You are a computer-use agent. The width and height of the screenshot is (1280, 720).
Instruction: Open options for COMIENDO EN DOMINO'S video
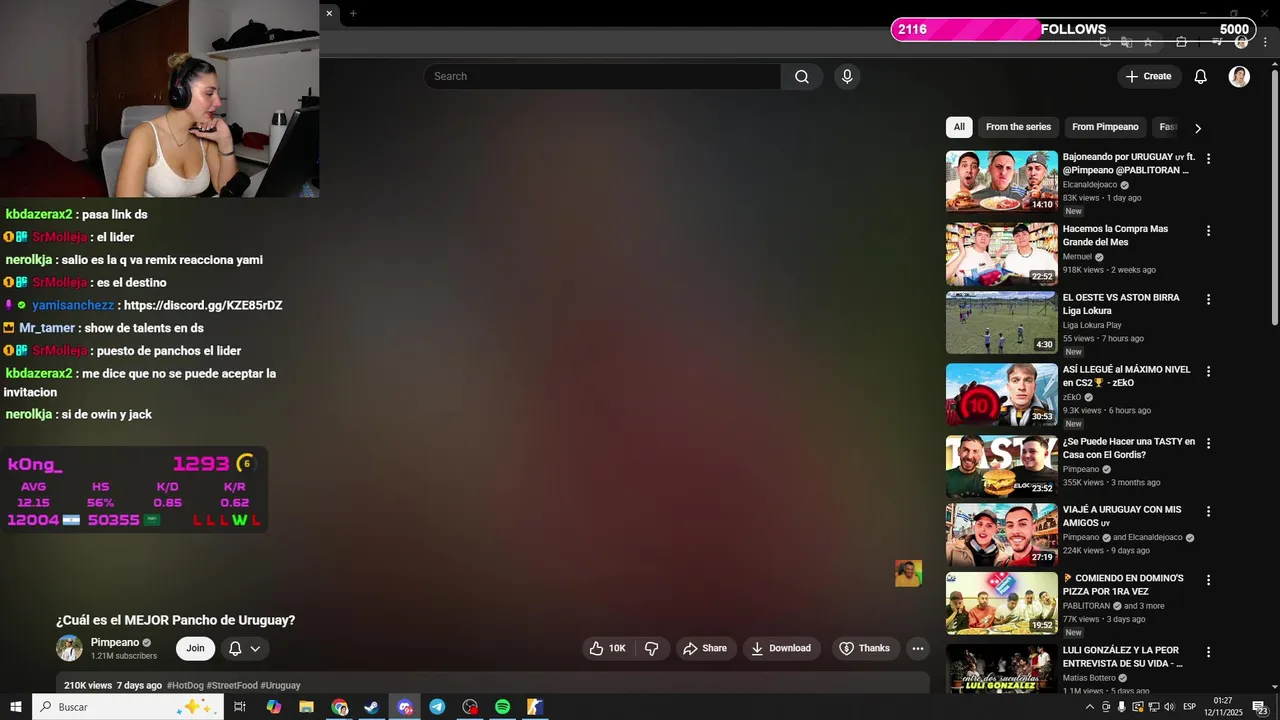(1208, 580)
